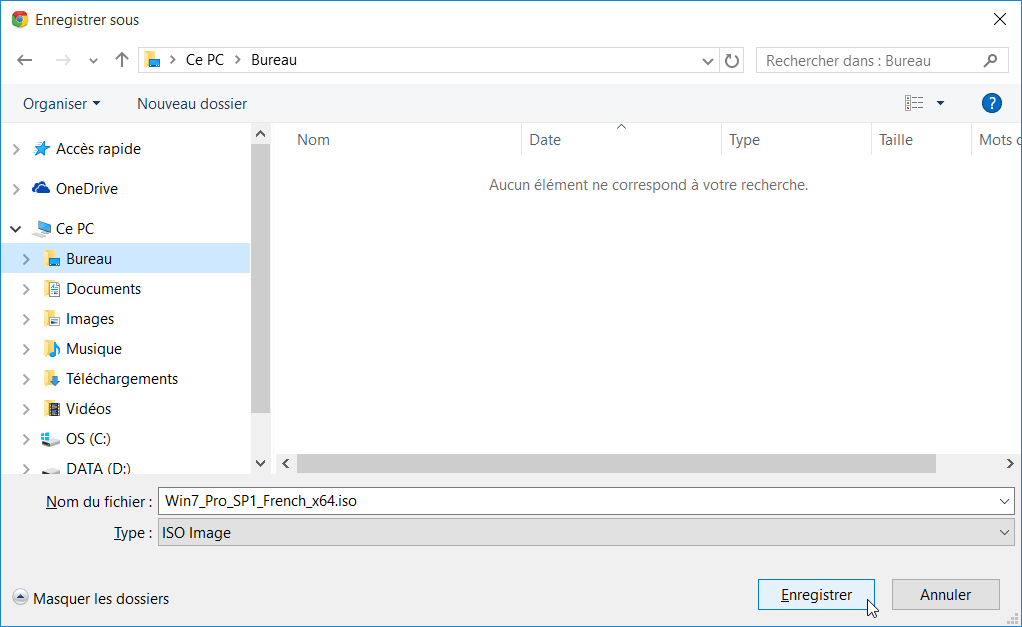Image resolution: width=1022 pixels, height=627 pixels.
Task: Click the Annuler button
Action: click(945, 594)
